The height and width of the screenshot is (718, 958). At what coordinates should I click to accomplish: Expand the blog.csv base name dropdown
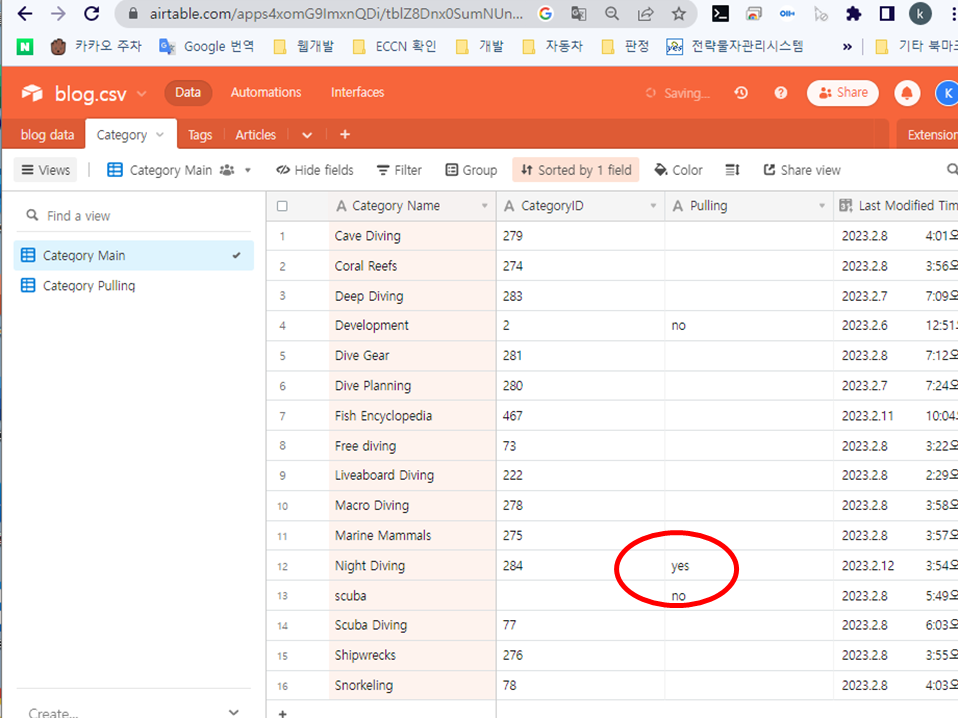pyautogui.click(x=141, y=94)
